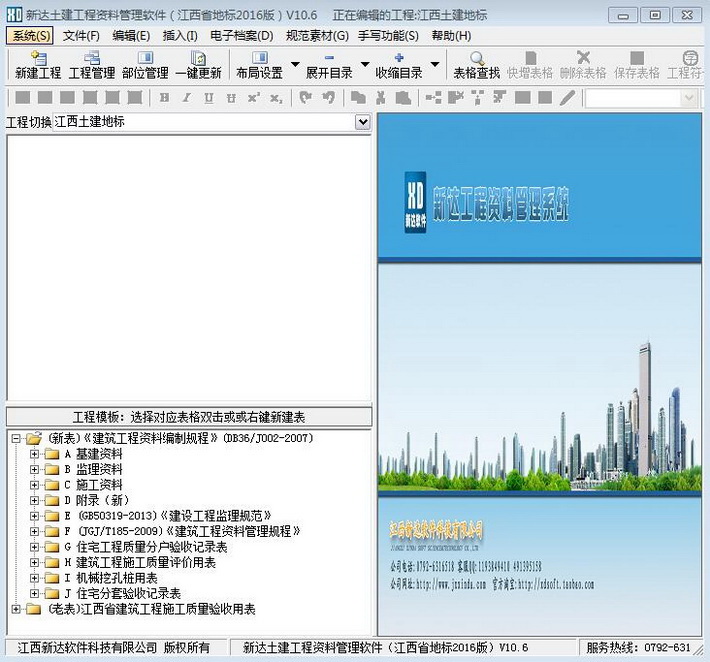Open the 工程切换 project dropdown
Image resolution: width=710 pixels, height=662 pixels.
point(362,122)
